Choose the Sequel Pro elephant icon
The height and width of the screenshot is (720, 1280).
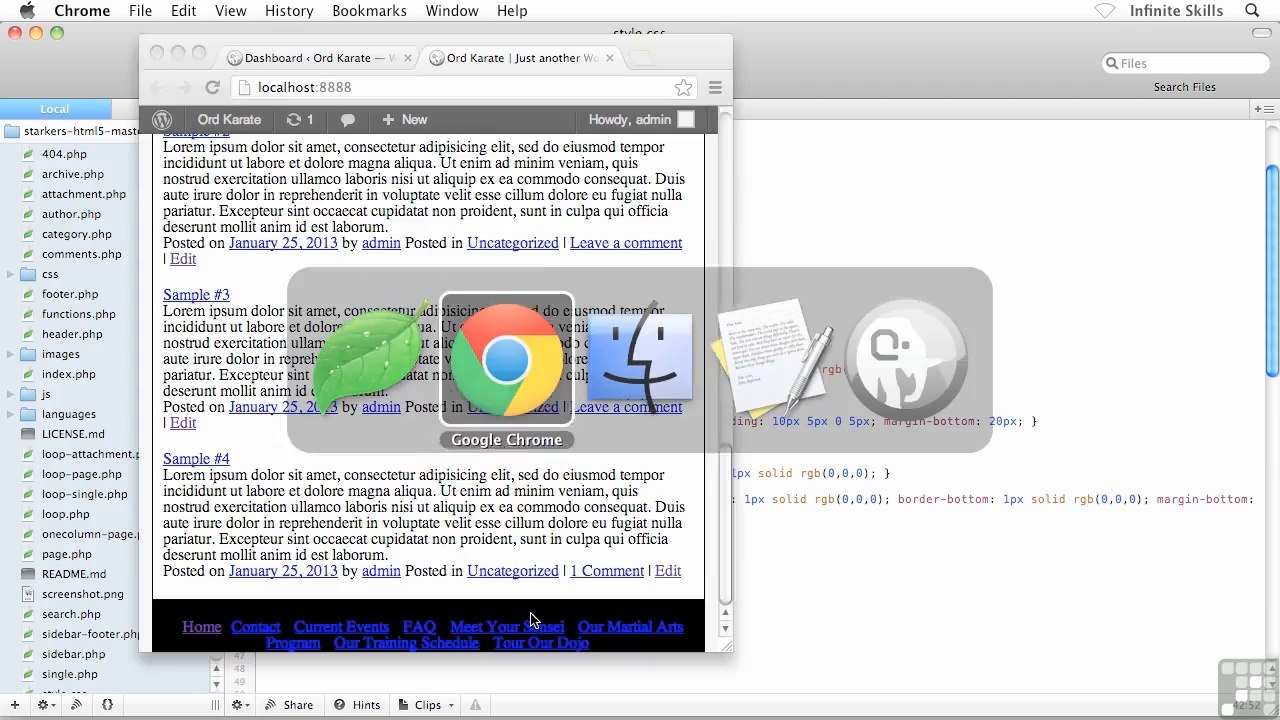point(906,359)
